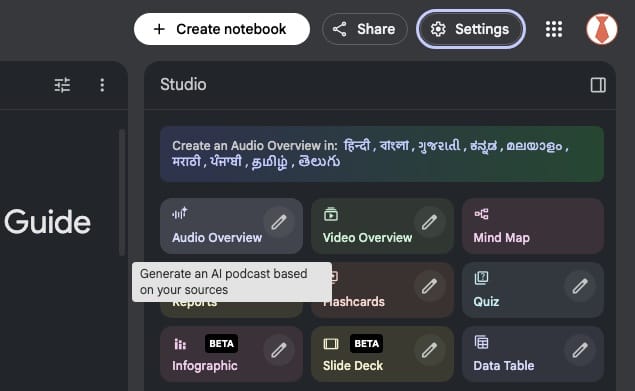
Task: Open the Google apps grid
Action: click(x=554, y=29)
